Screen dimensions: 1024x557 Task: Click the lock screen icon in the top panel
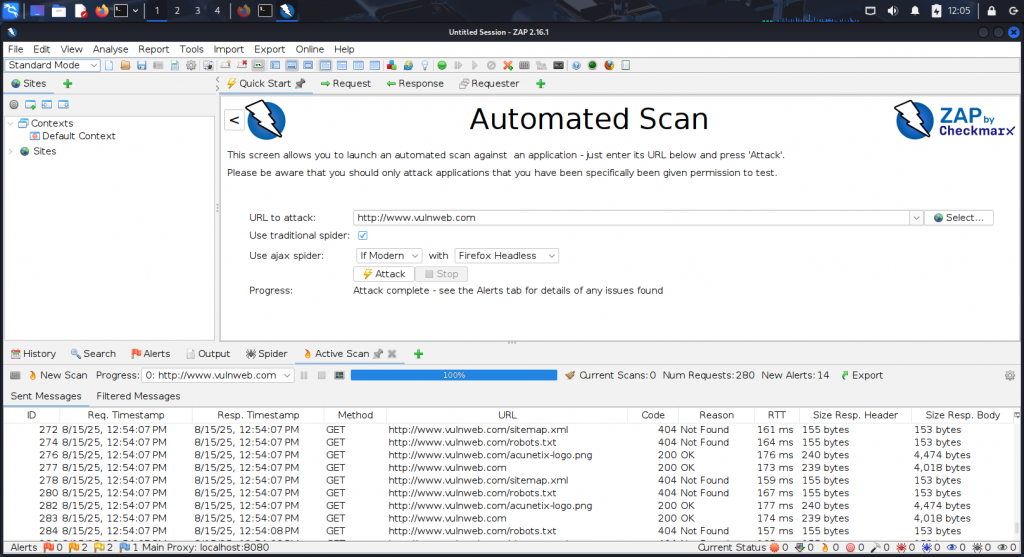click(991, 11)
